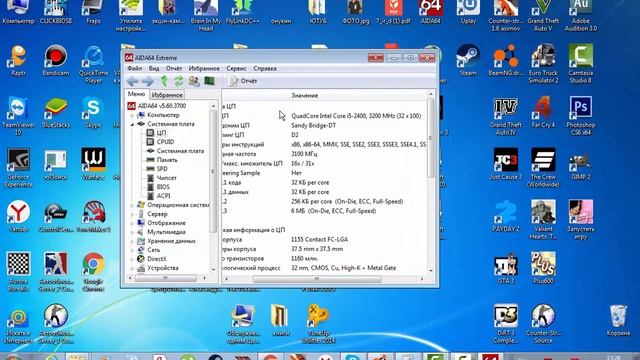Click the details pane horizontal scrollbar thumb

317,279
